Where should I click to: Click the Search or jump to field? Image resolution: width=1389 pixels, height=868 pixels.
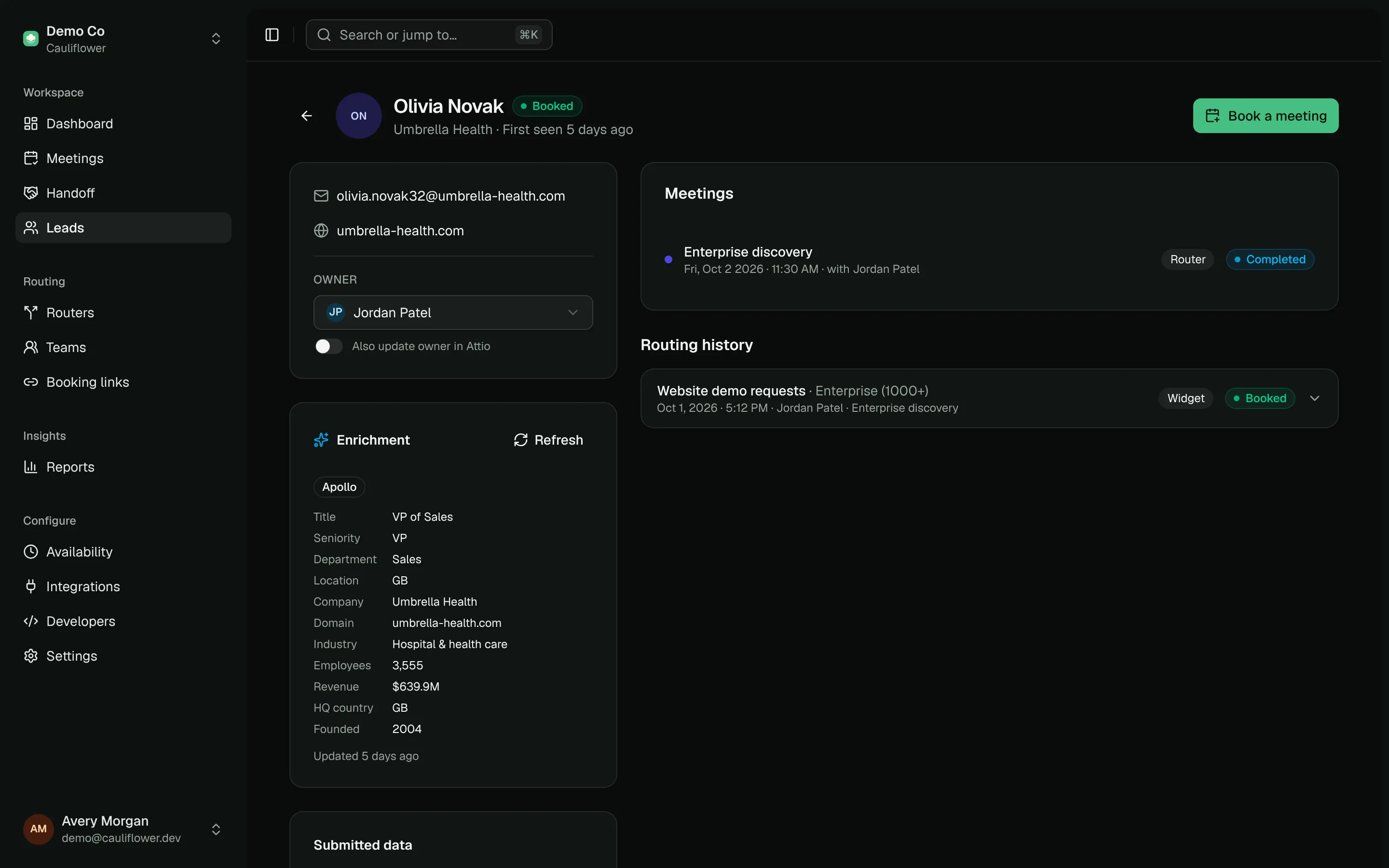(429, 35)
